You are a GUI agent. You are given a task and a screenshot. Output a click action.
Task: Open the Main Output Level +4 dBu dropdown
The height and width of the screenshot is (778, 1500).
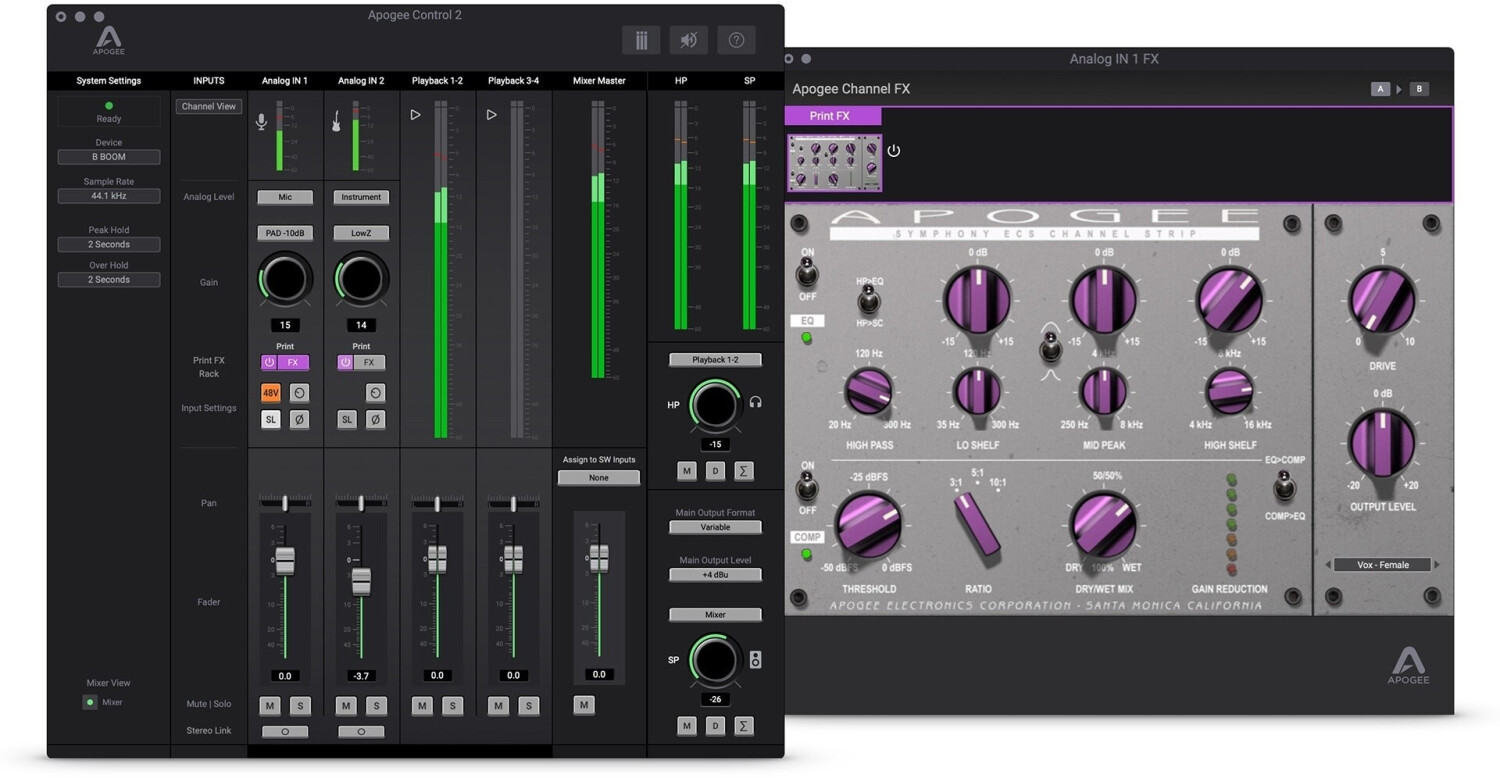pyautogui.click(x=715, y=575)
